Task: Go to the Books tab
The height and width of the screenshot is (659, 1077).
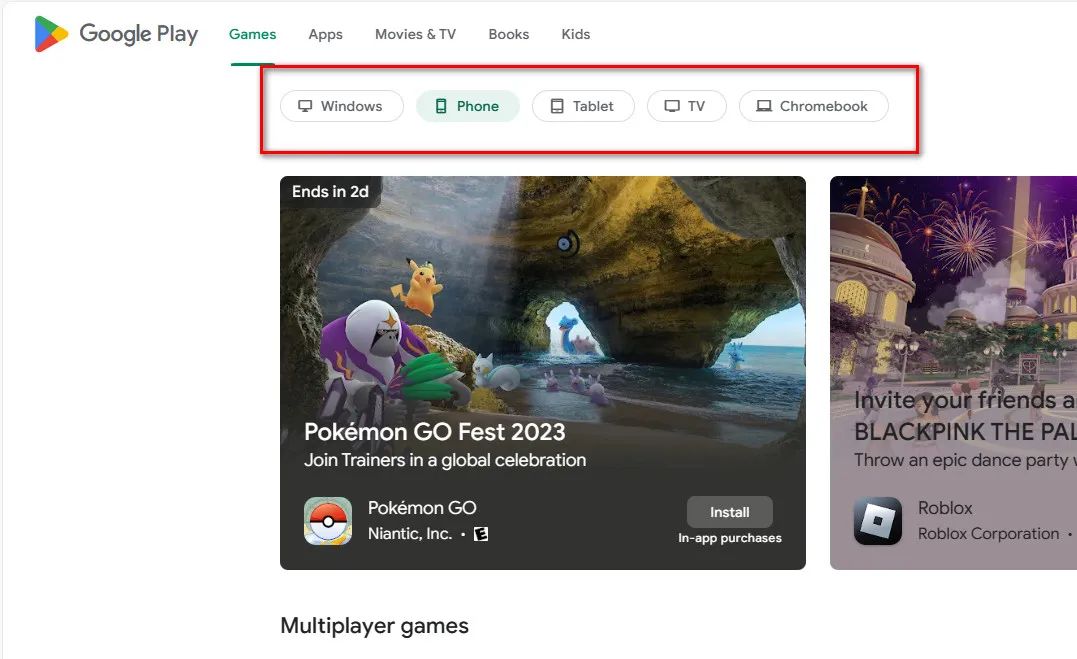Action: [509, 34]
